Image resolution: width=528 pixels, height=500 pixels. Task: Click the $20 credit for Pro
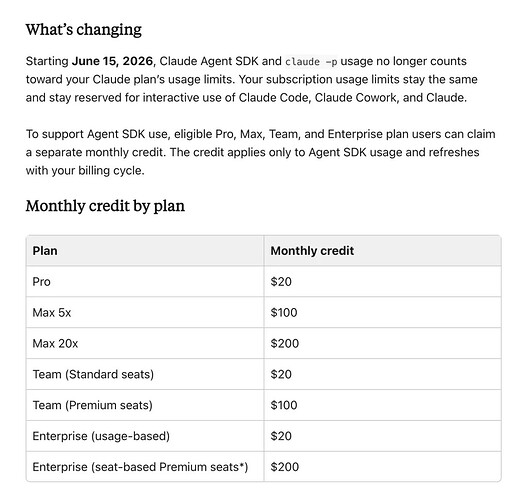pos(281,281)
